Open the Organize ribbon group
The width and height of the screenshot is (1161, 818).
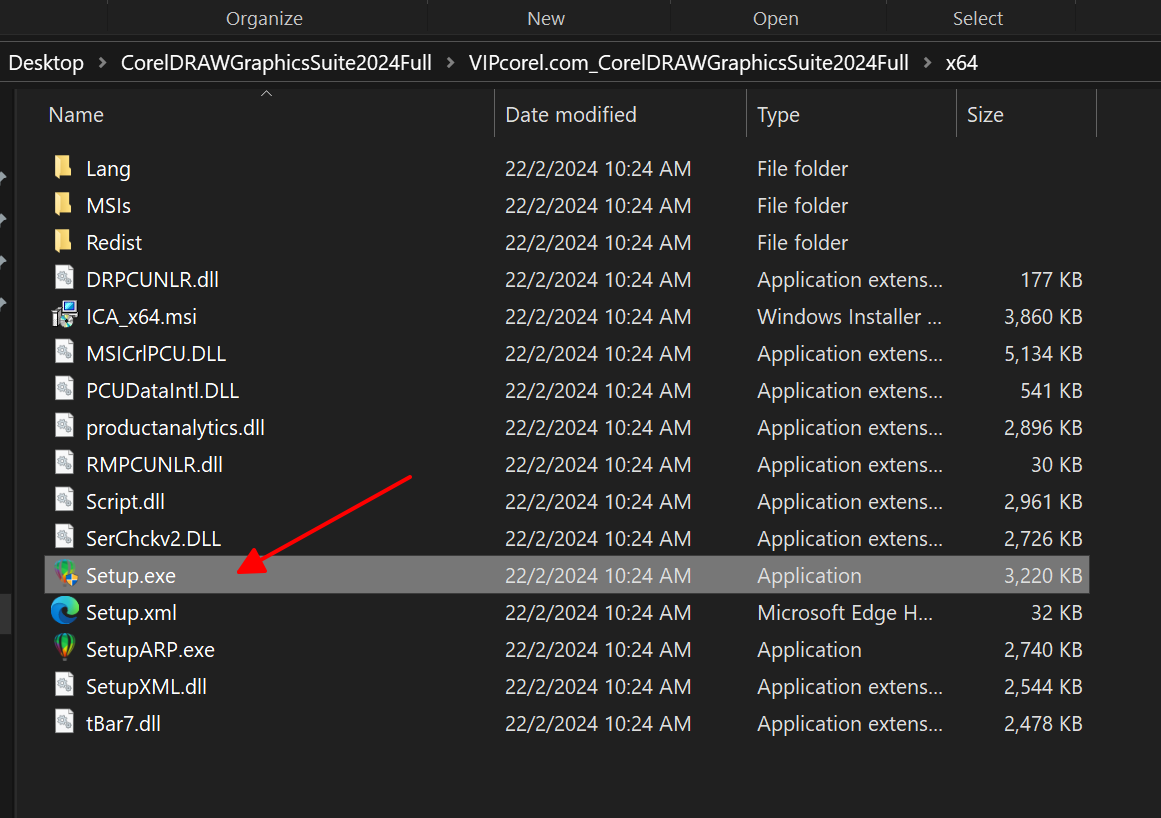click(264, 19)
